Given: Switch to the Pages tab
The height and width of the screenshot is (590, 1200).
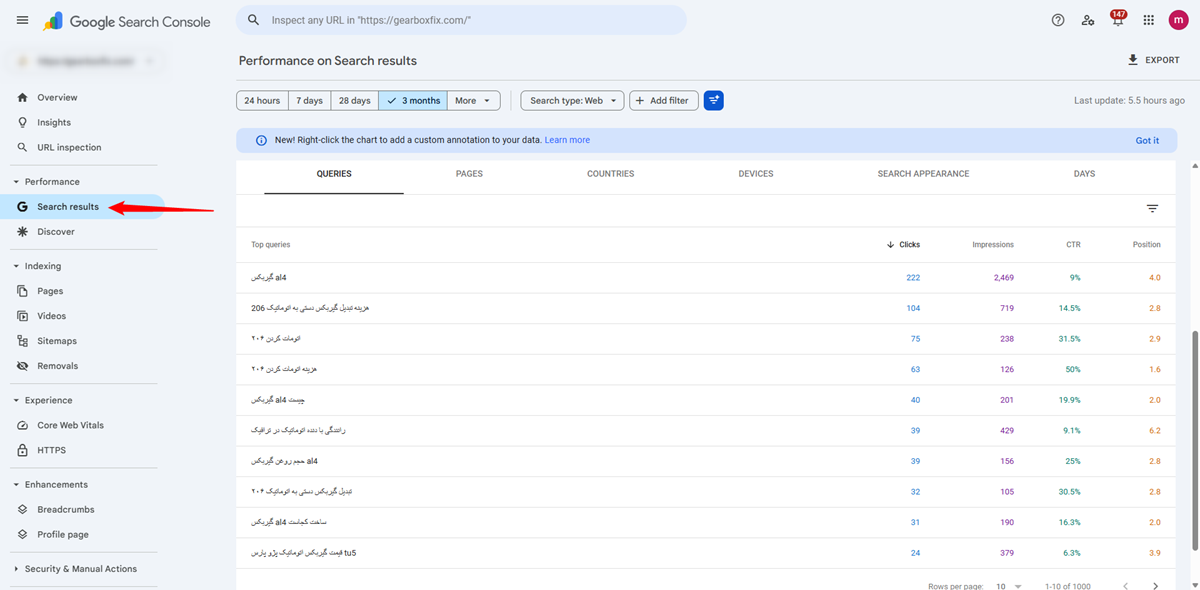Looking at the screenshot, I should tap(469, 174).
